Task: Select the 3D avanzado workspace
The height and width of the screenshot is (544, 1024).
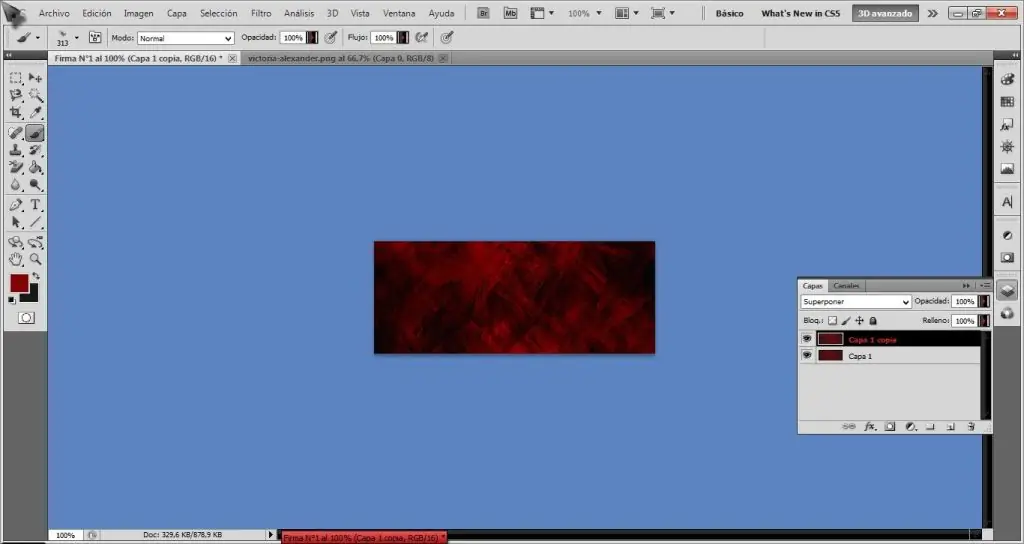Action: (885, 13)
